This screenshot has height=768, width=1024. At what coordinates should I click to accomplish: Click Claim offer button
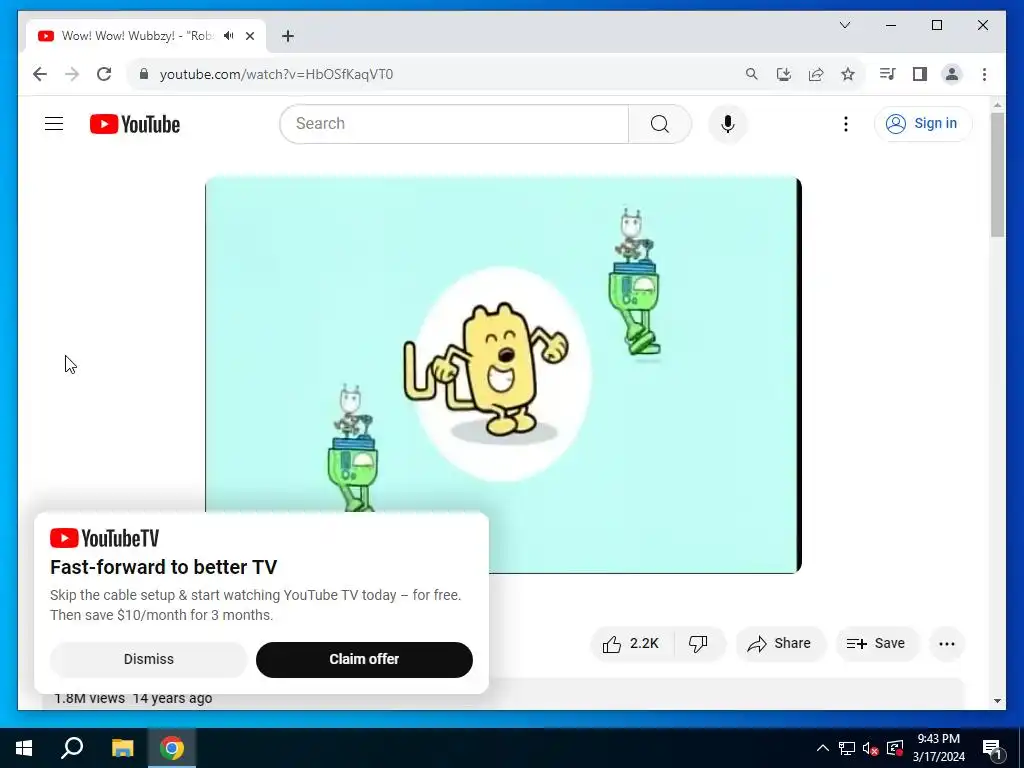(364, 660)
